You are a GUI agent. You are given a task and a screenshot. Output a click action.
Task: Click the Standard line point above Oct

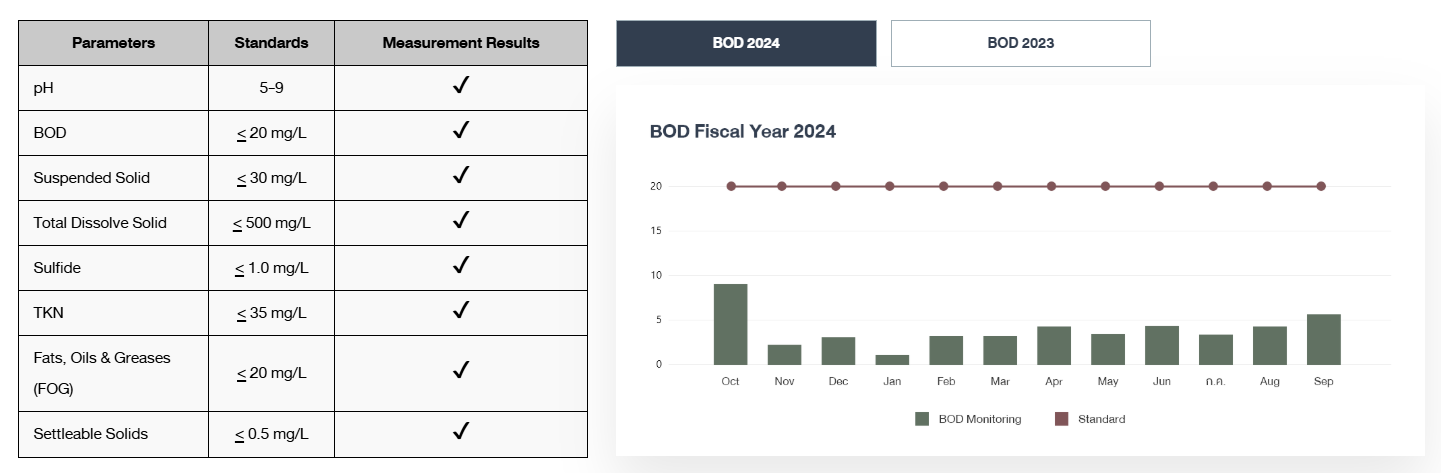731,186
